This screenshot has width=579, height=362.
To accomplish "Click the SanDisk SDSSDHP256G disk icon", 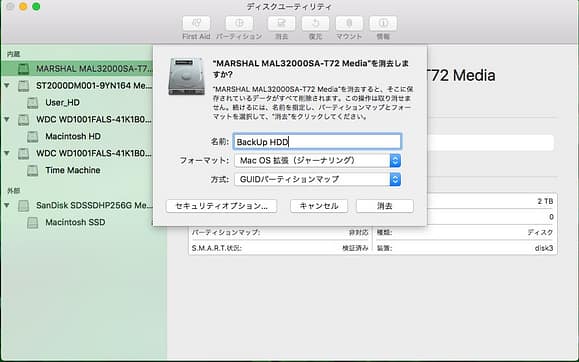I will 24,206.
